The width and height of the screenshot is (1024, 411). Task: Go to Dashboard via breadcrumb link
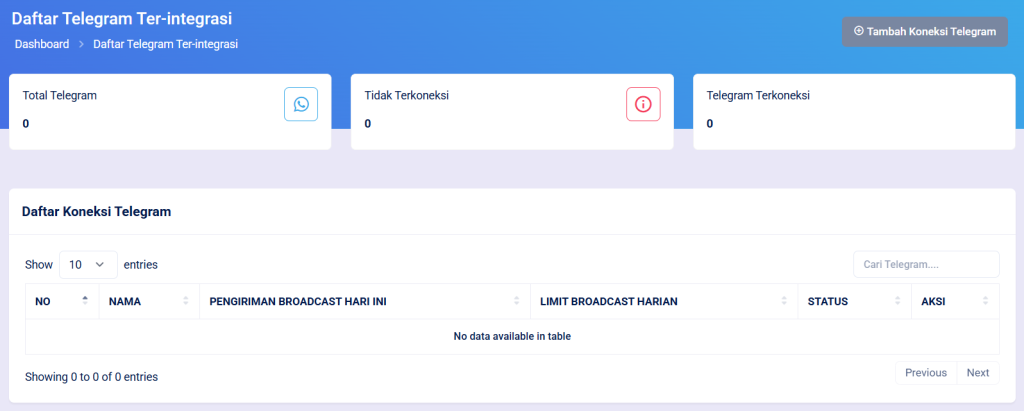coord(42,44)
